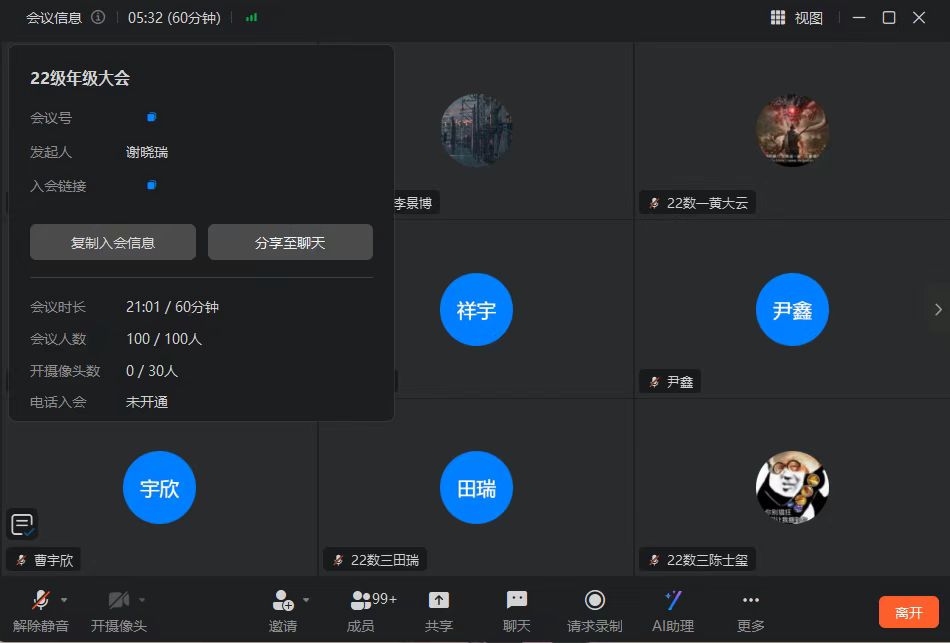The width and height of the screenshot is (950, 643).
Task: Check the network signal strength indicator
Action: click(x=251, y=17)
